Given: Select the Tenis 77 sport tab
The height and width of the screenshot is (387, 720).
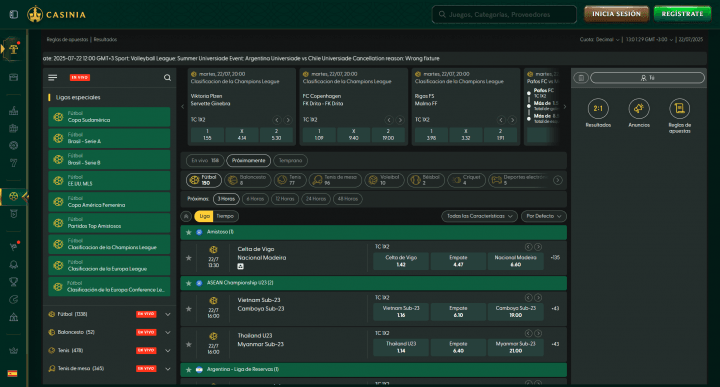Looking at the screenshot, I should tap(290, 180).
